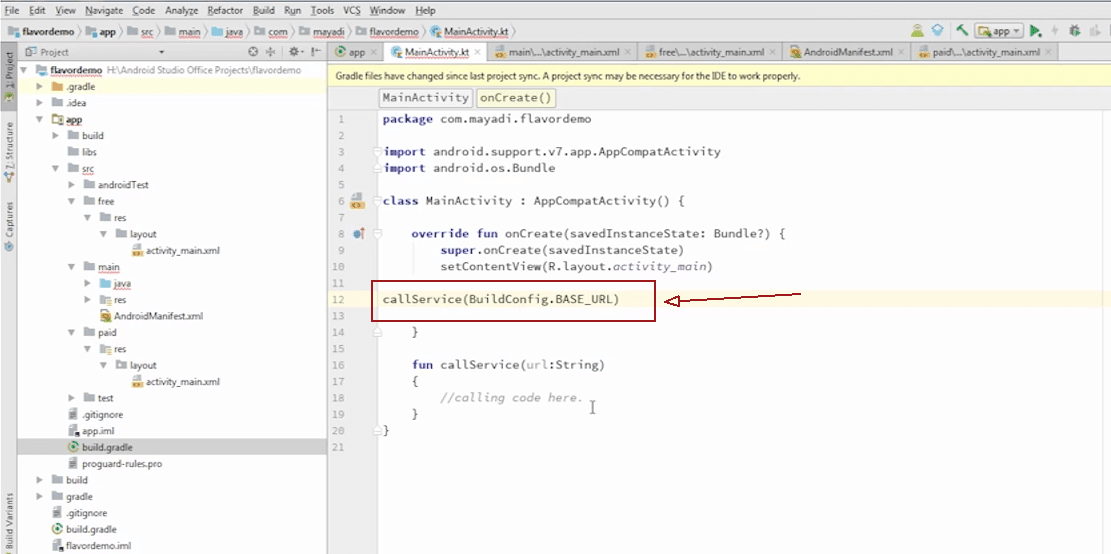
Task: Open the Build menu
Action: (x=264, y=11)
